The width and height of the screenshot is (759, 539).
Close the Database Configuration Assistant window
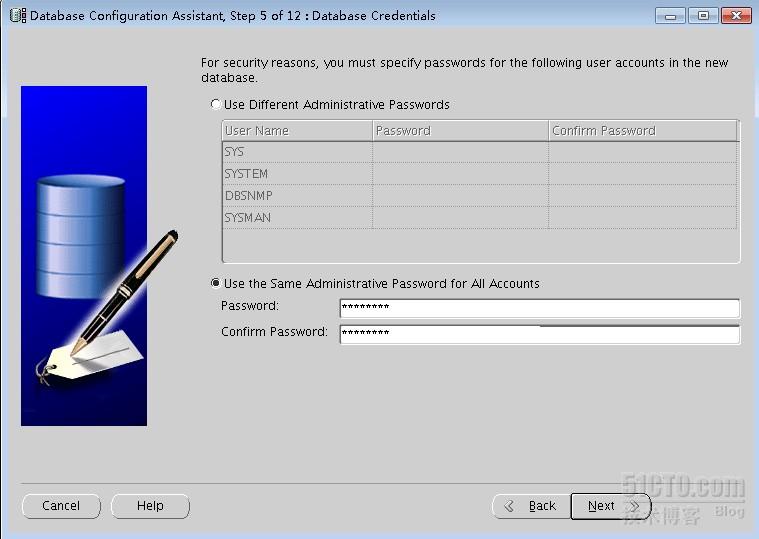click(736, 16)
